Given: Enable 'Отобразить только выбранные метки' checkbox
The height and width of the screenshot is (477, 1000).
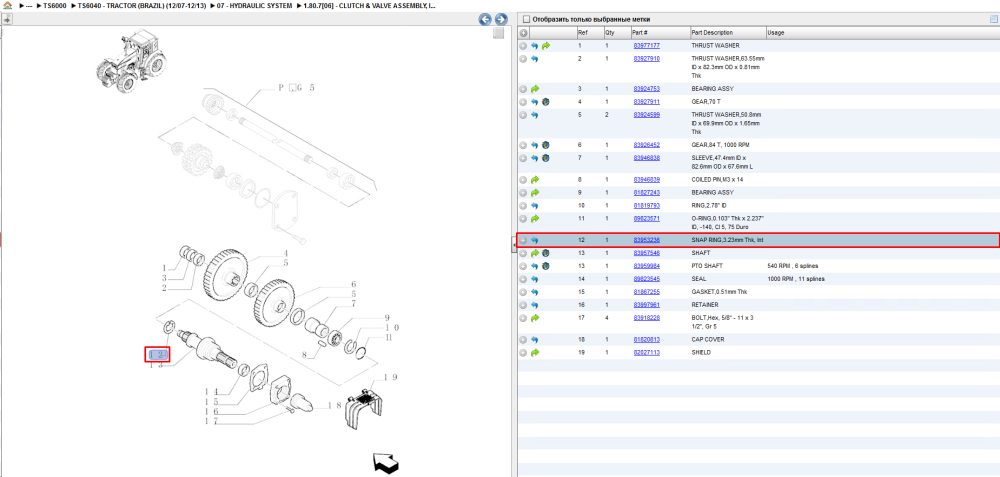Looking at the screenshot, I should pos(526,19).
